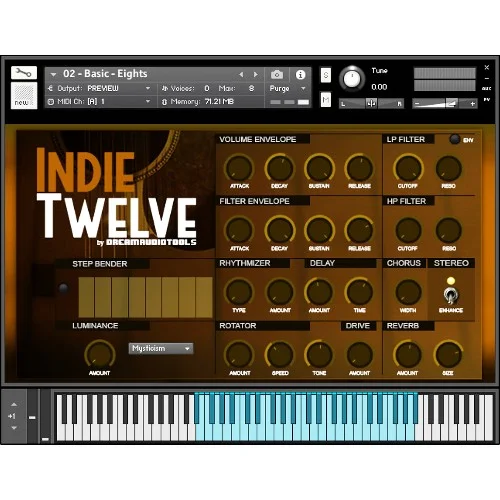The image size is (500, 500).
Task: Click Luminance Amount knob
Action: tap(99, 355)
